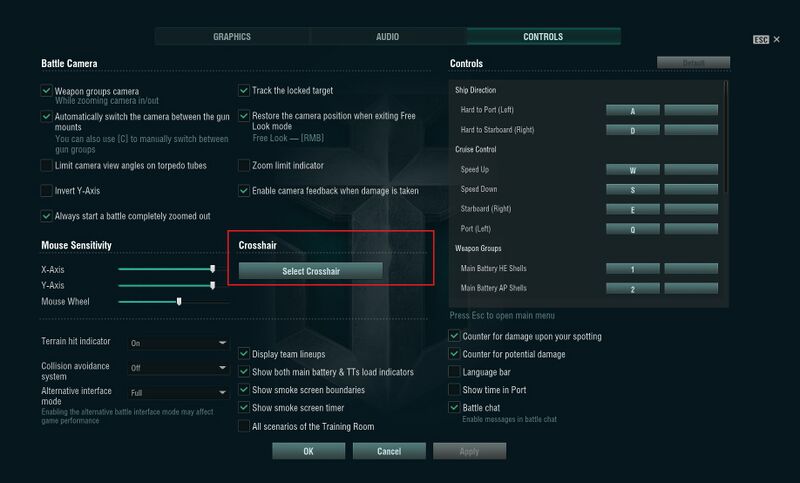The image size is (800, 483).
Task: Toggle Counter for potential damage
Action: 454,353
